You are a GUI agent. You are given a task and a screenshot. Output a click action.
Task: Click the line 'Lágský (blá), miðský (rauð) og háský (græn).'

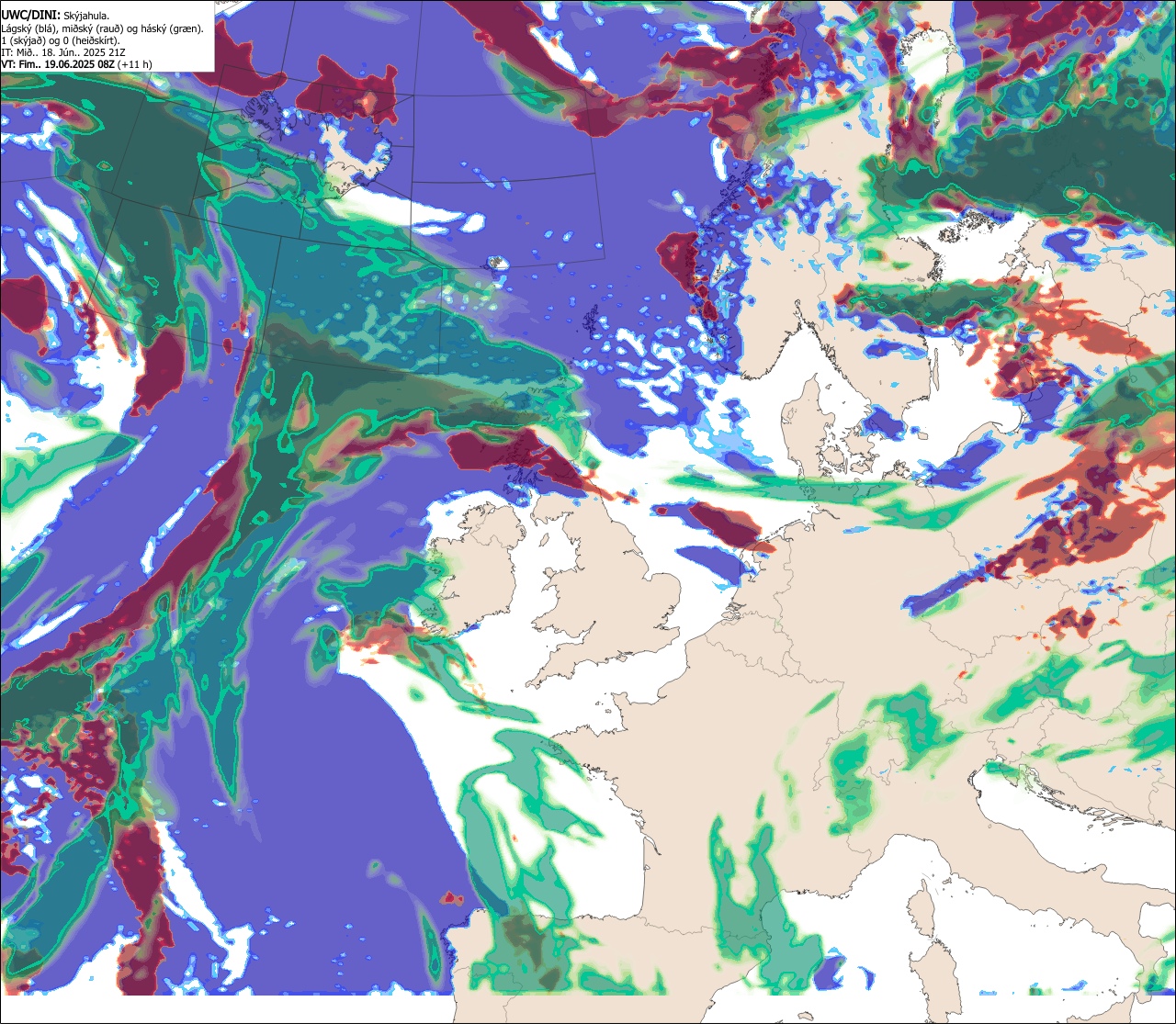pos(103,28)
